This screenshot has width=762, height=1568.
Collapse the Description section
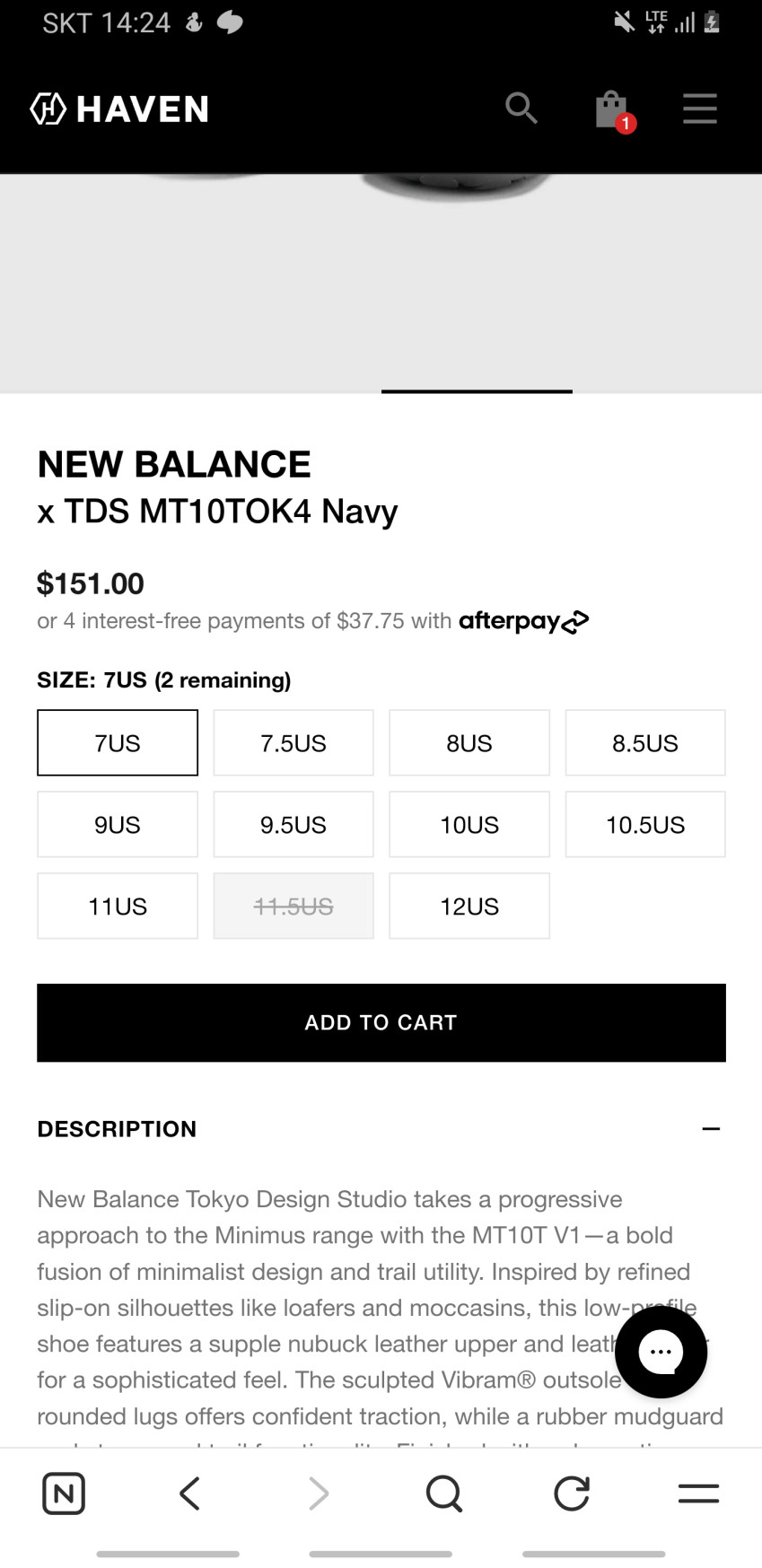click(x=711, y=1129)
